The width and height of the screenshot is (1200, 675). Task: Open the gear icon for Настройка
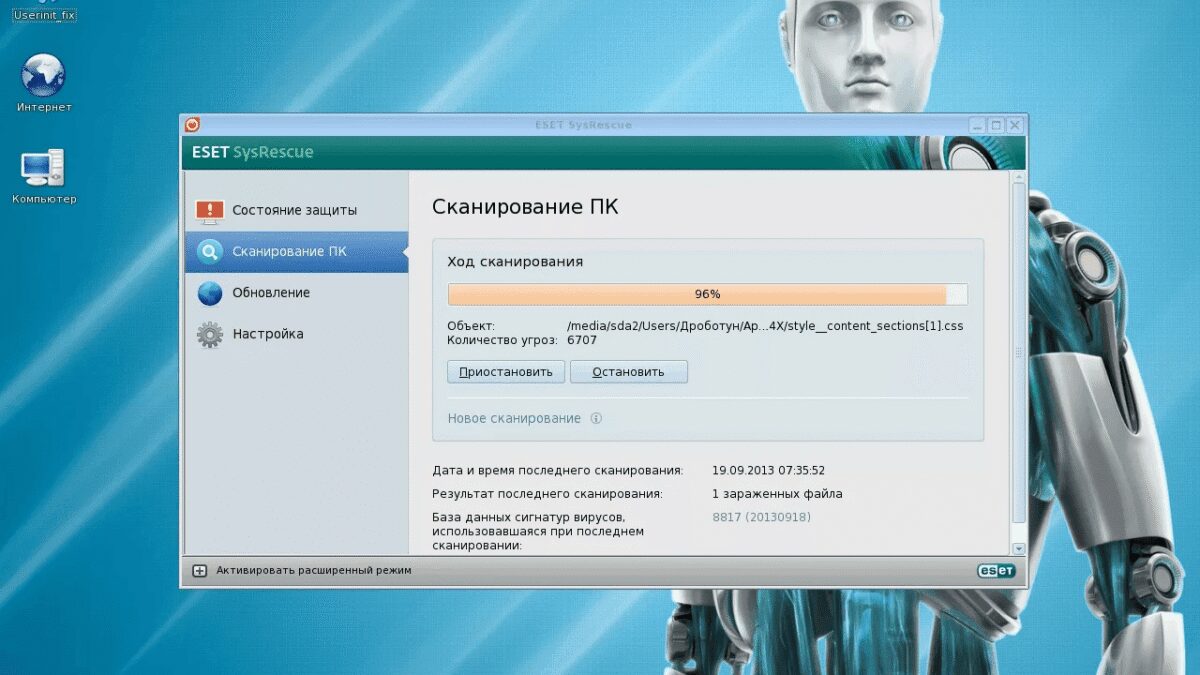[x=210, y=333]
